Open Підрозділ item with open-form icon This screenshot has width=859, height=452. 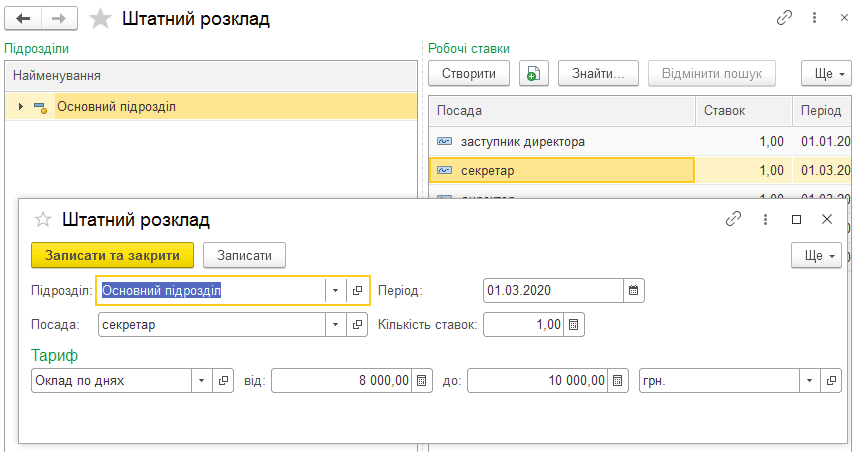coord(357,290)
